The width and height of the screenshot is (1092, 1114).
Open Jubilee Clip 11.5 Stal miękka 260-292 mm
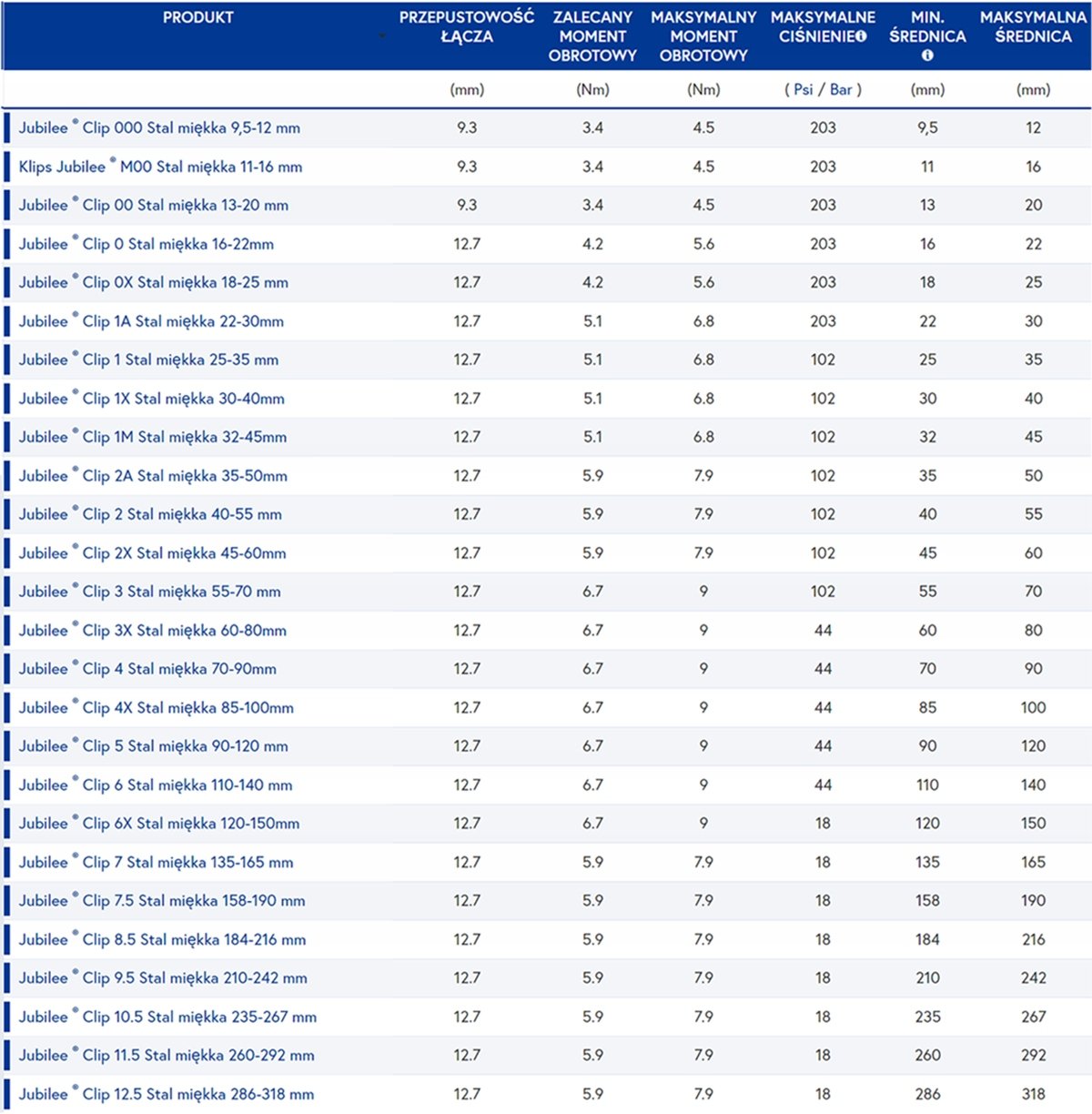tap(167, 1056)
